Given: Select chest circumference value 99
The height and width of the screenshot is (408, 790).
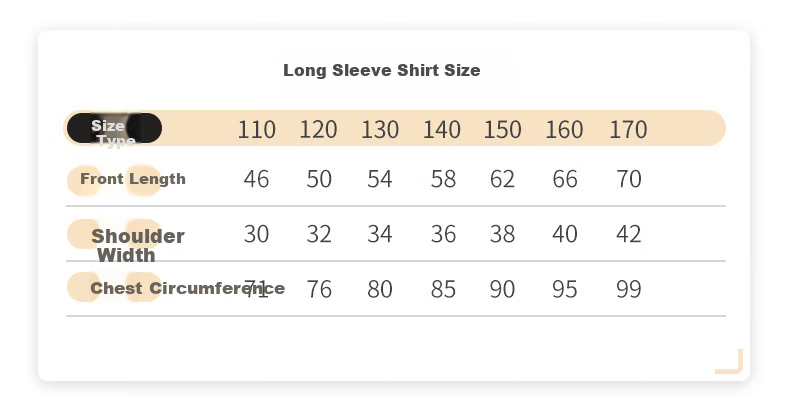Looking at the screenshot, I should click(629, 289).
